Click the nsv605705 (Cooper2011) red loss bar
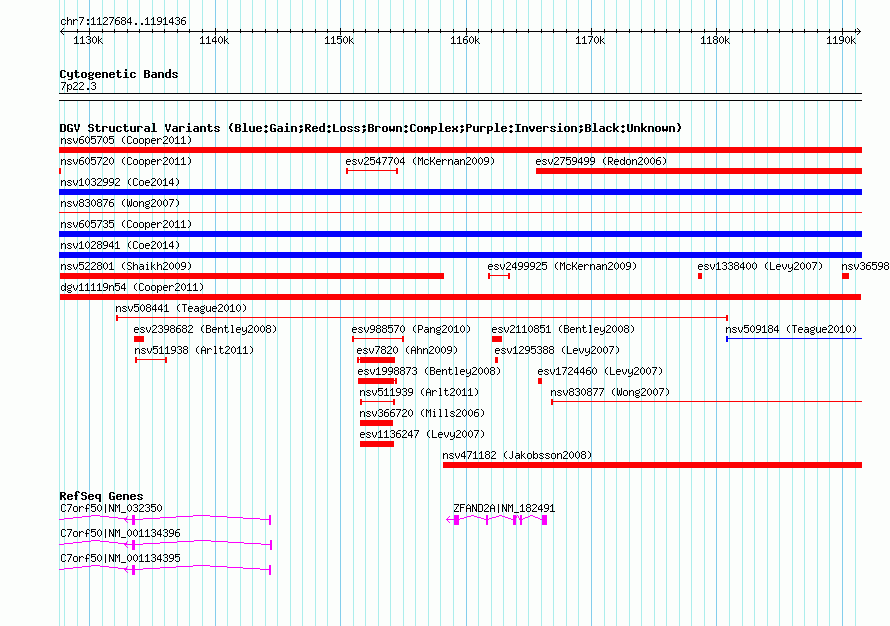This screenshot has width=890, height=626. click(460, 150)
